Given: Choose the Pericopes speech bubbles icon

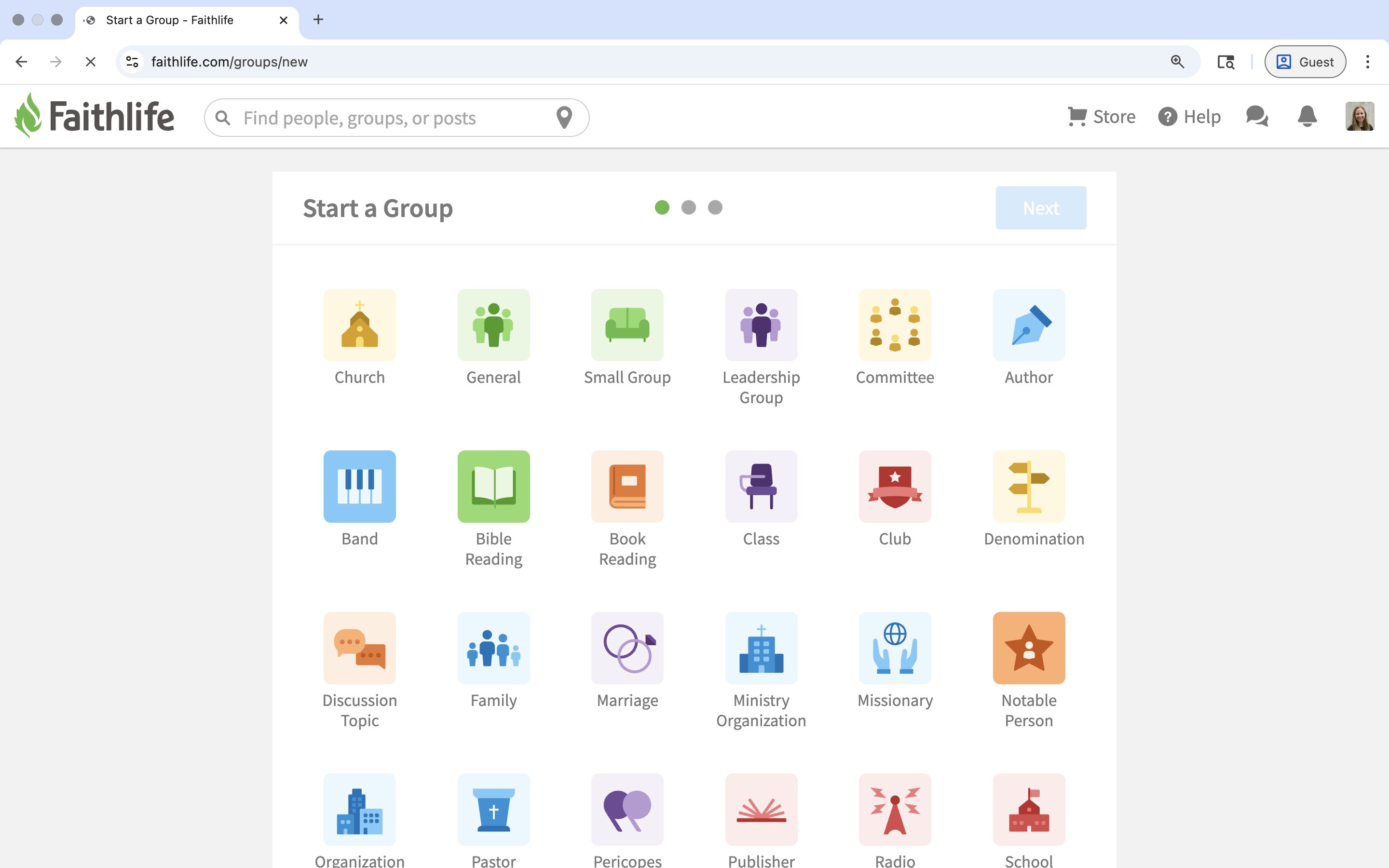Looking at the screenshot, I should pyautogui.click(x=627, y=810).
